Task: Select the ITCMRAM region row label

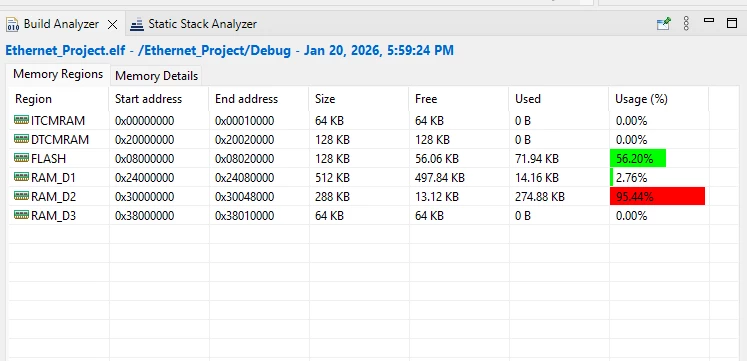Action: click(x=58, y=121)
